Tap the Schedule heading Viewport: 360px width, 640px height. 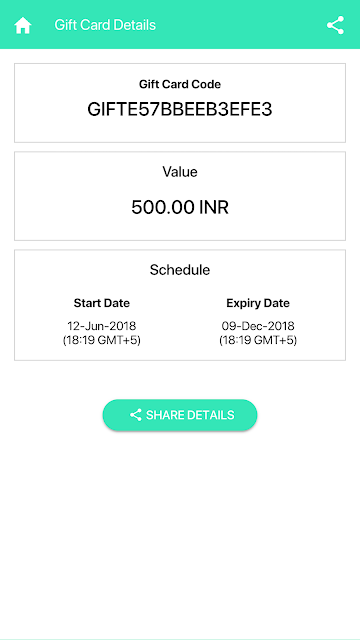pos(180,270)
